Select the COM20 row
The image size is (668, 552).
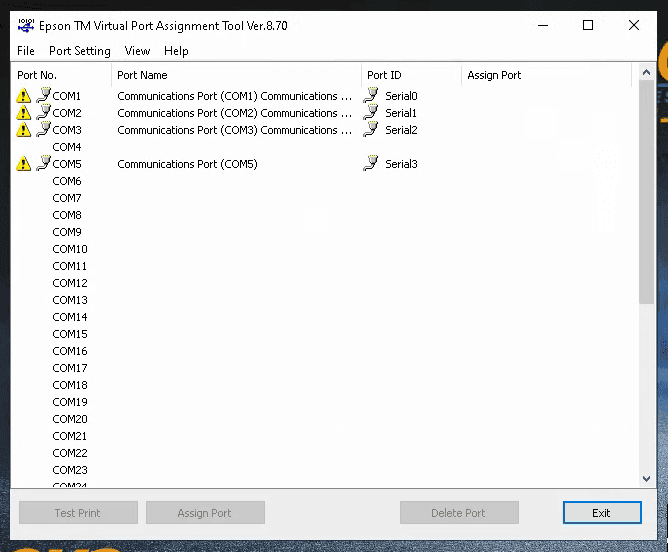click(x=322, y=420)
